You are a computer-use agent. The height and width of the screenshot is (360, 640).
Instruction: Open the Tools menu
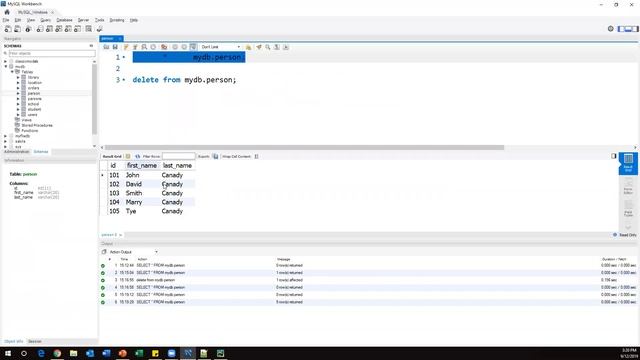[x=100, y=20]
